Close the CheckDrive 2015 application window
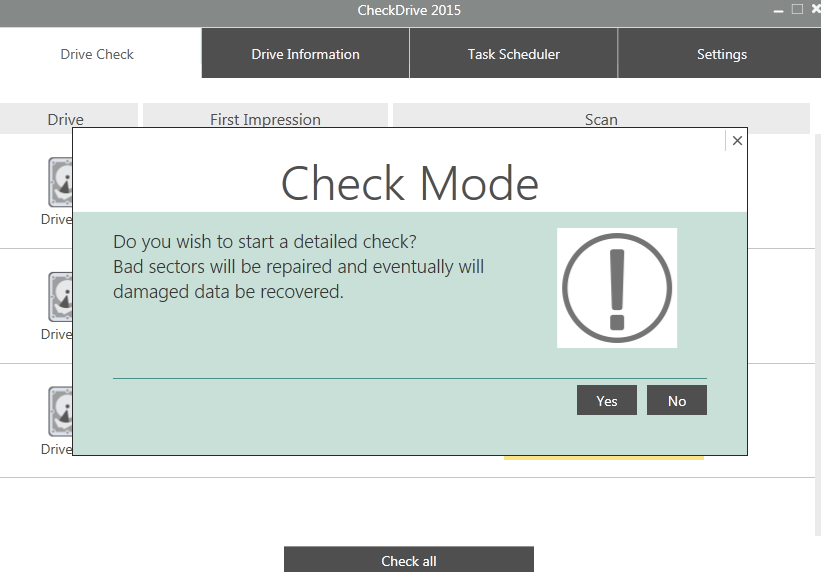The height and width of the screenshot is (572, 821). click(x=814, y=10)
